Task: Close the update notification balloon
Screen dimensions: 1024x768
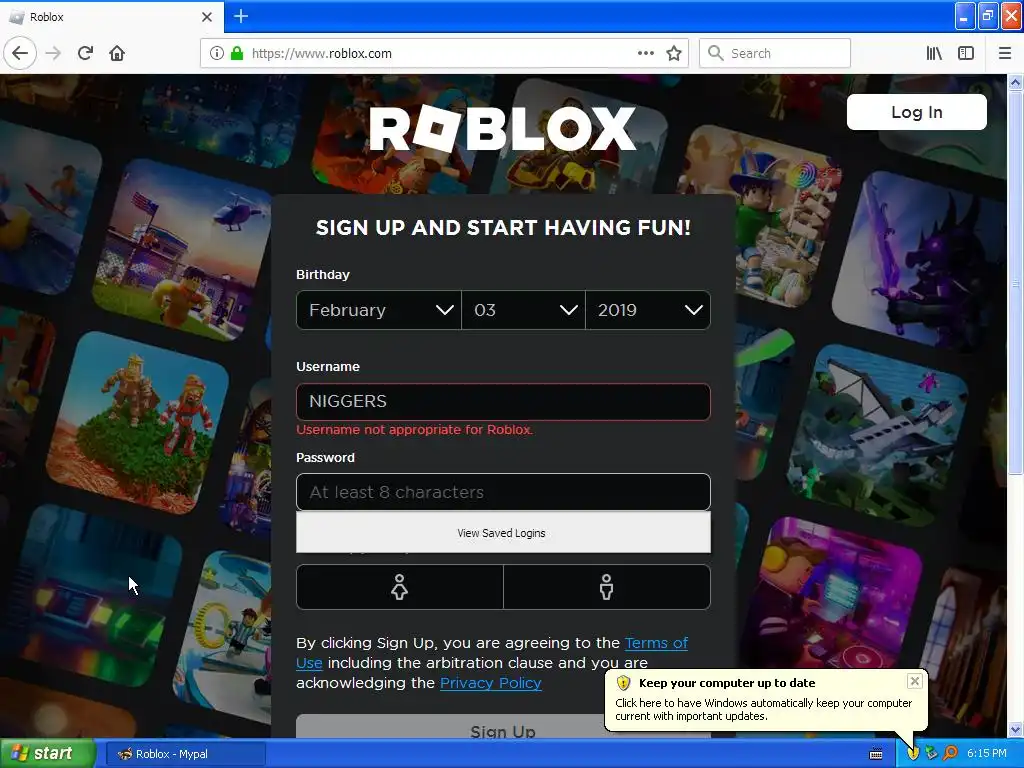Action: pyautogui.click(x=914, y=681)
